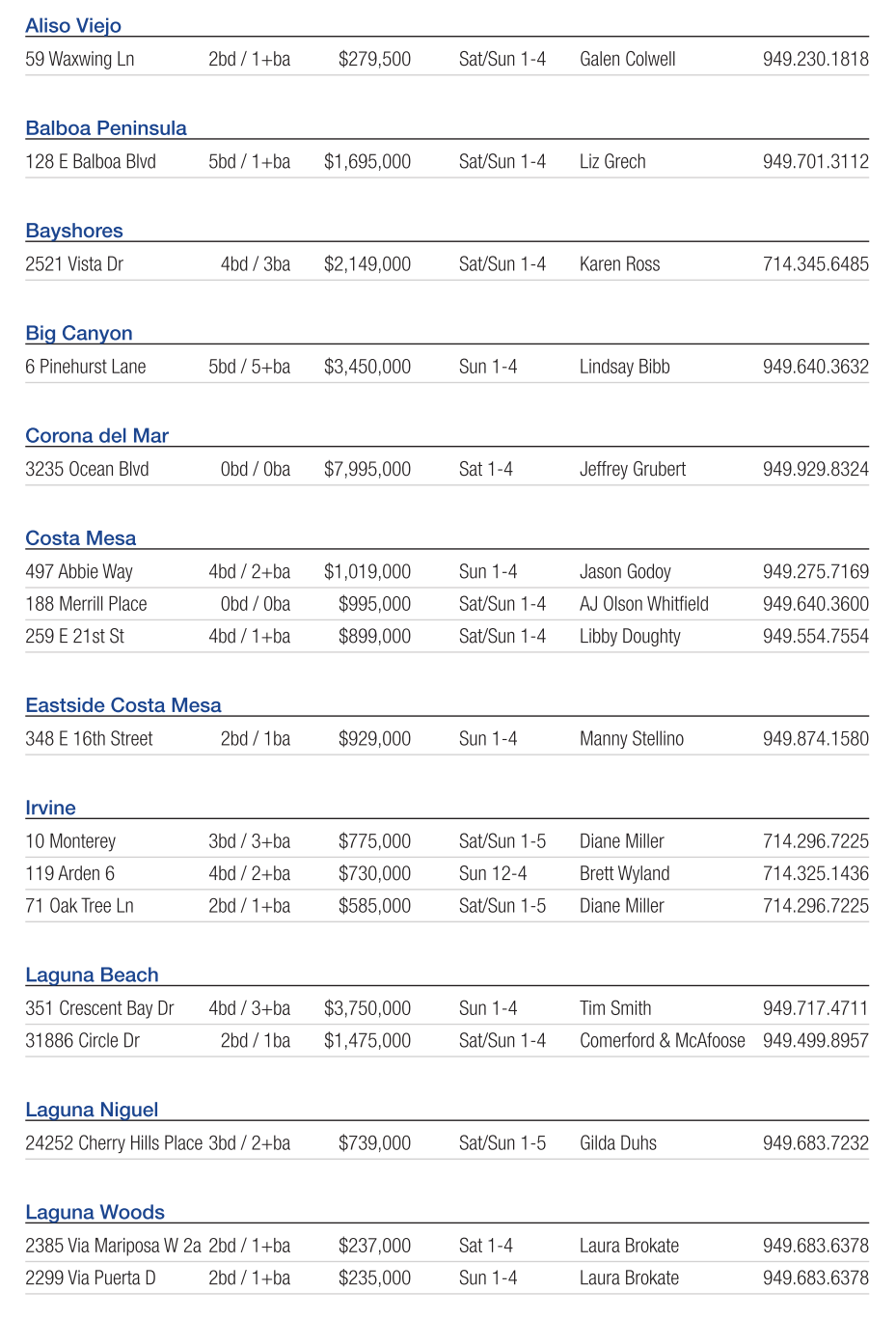Screen dimensions: 896x1318
Task: Open the Laguna Woods section link
Action: 95,1212
